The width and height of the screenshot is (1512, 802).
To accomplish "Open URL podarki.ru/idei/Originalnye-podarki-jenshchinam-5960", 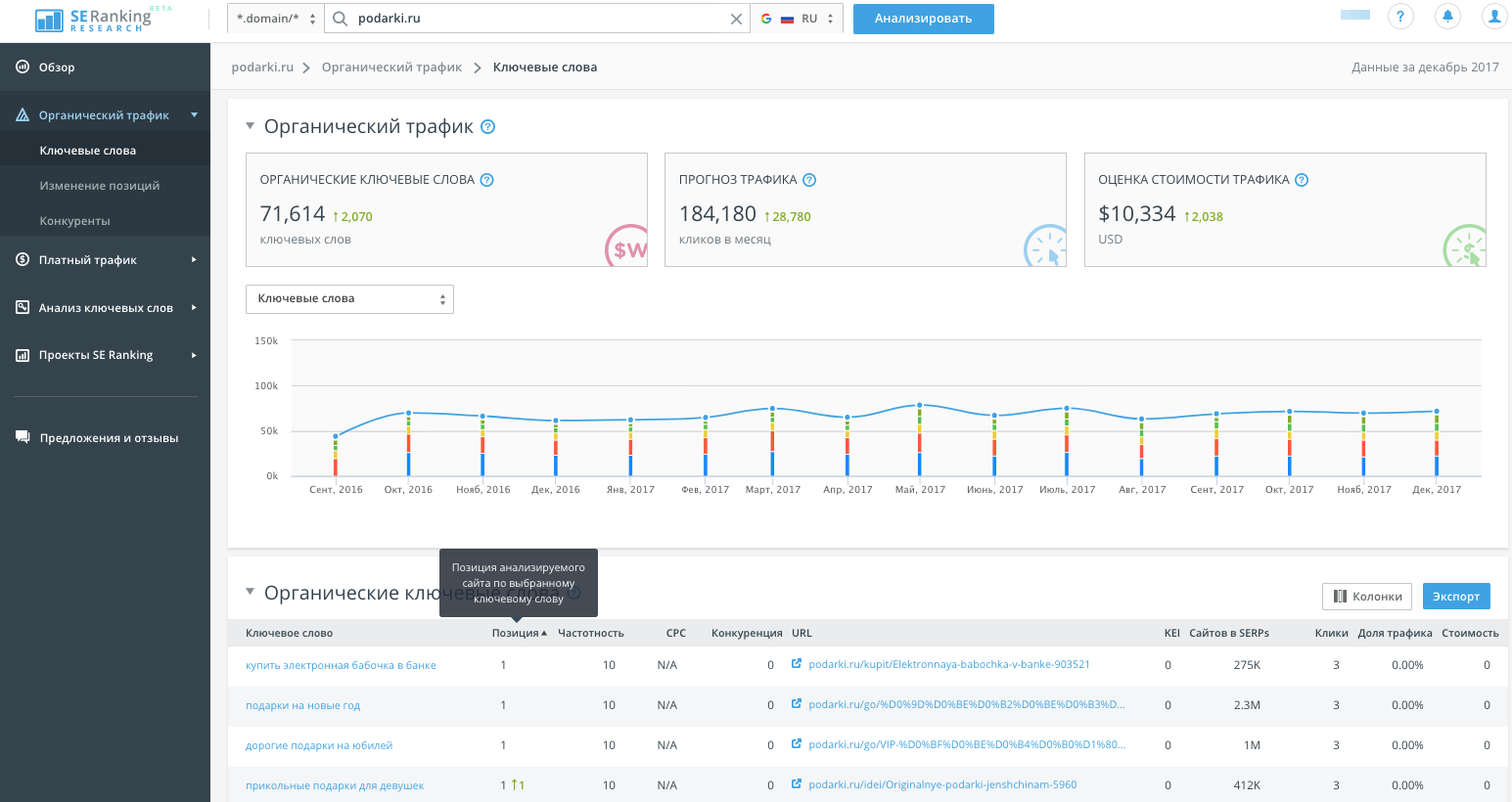I will [942, 784].
